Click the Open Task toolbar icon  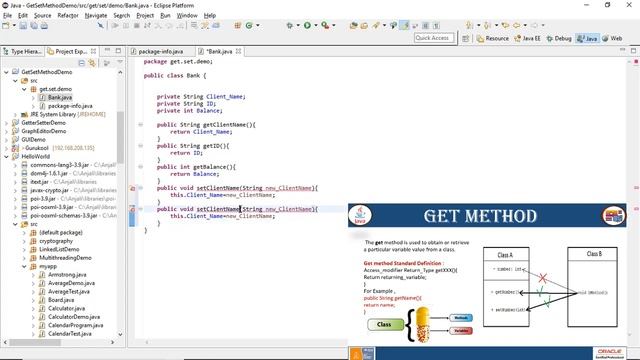pyautogui.click(x=364, y=25)
